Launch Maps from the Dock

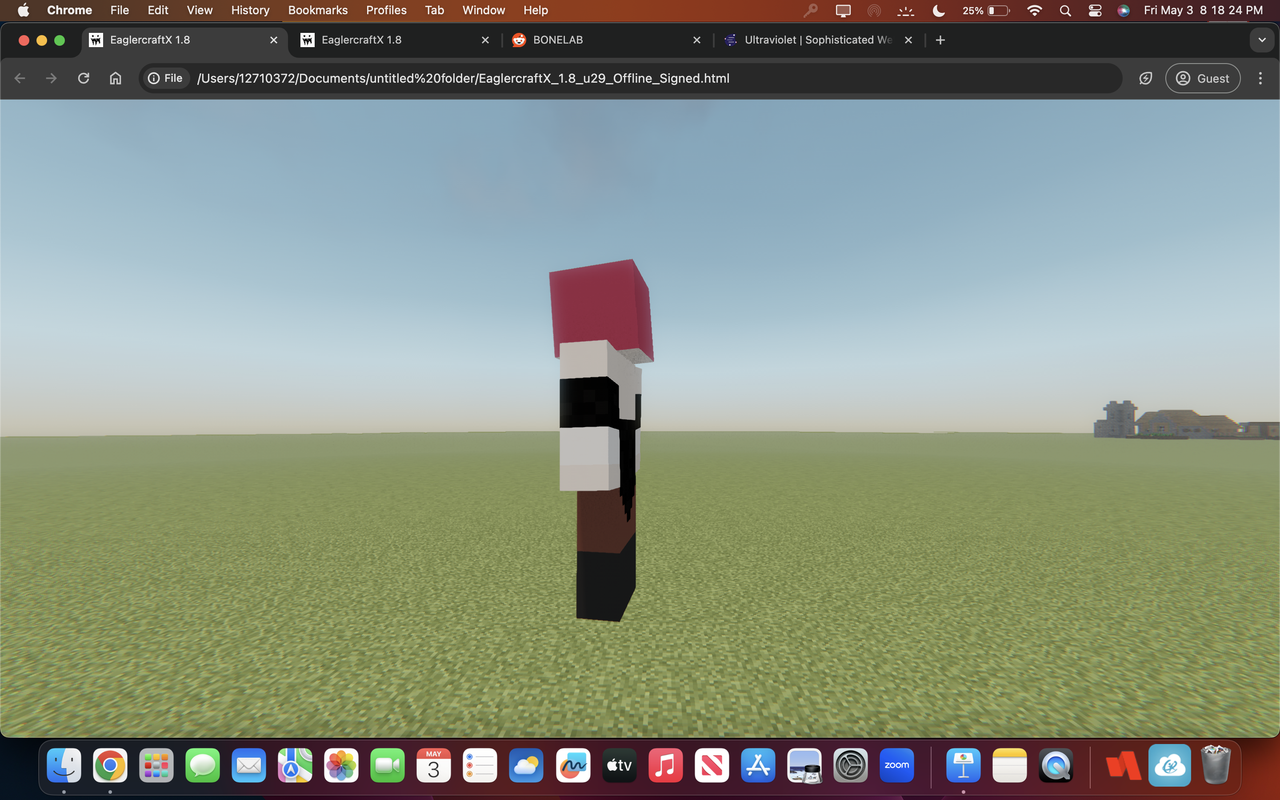[x=295, y=766]
